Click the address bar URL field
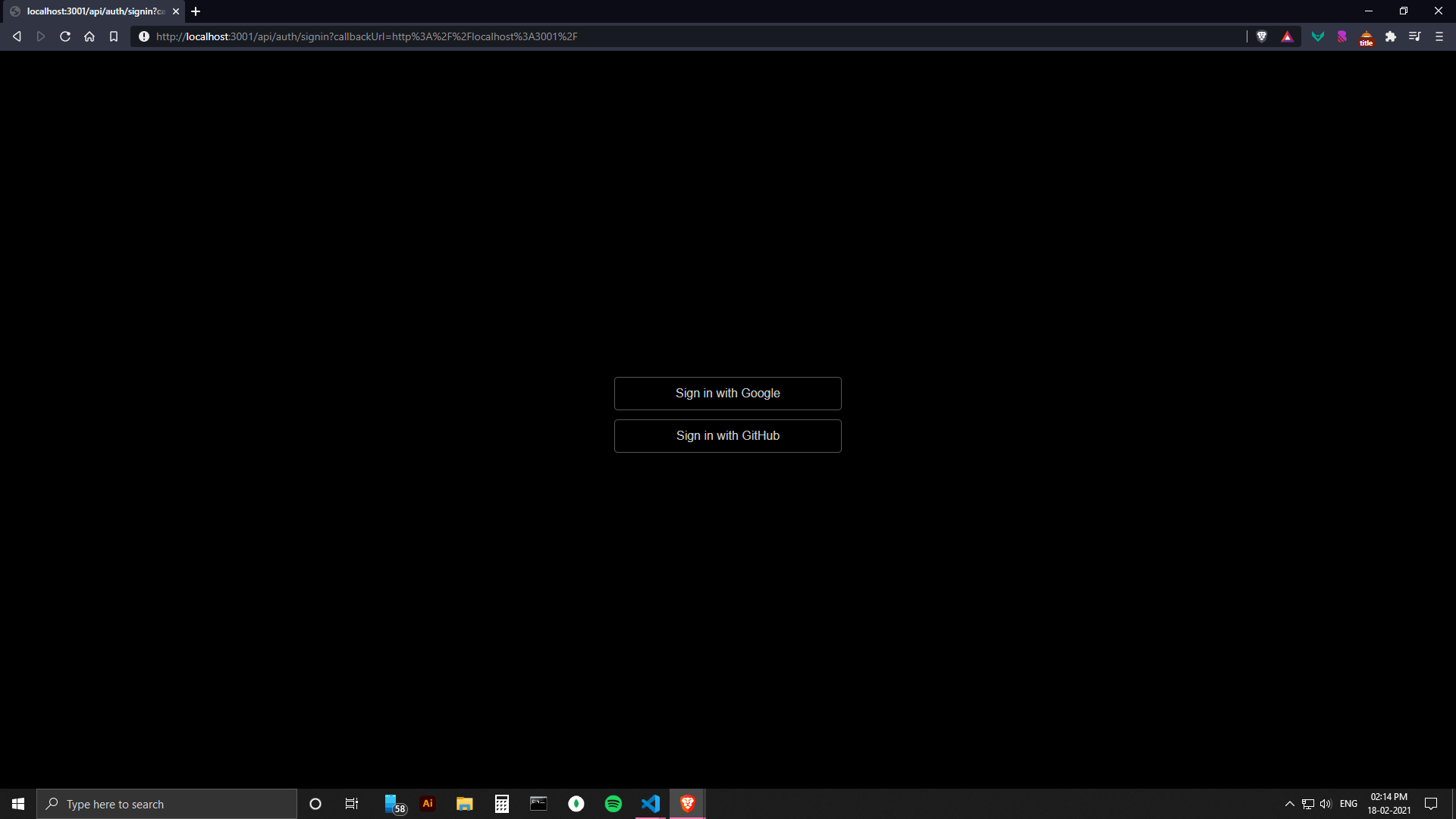This screenshot has width=1456, height=819. (x=682, y=36)
